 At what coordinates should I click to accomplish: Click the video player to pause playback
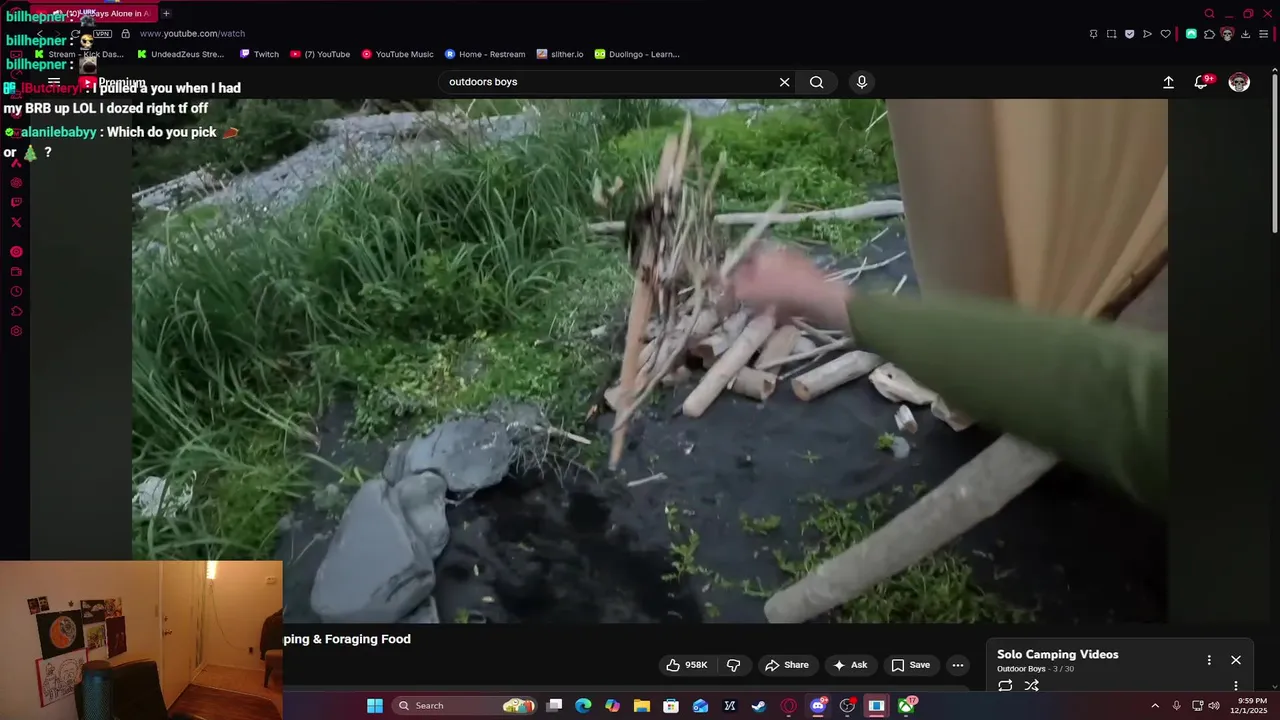(x=650, y=360)
